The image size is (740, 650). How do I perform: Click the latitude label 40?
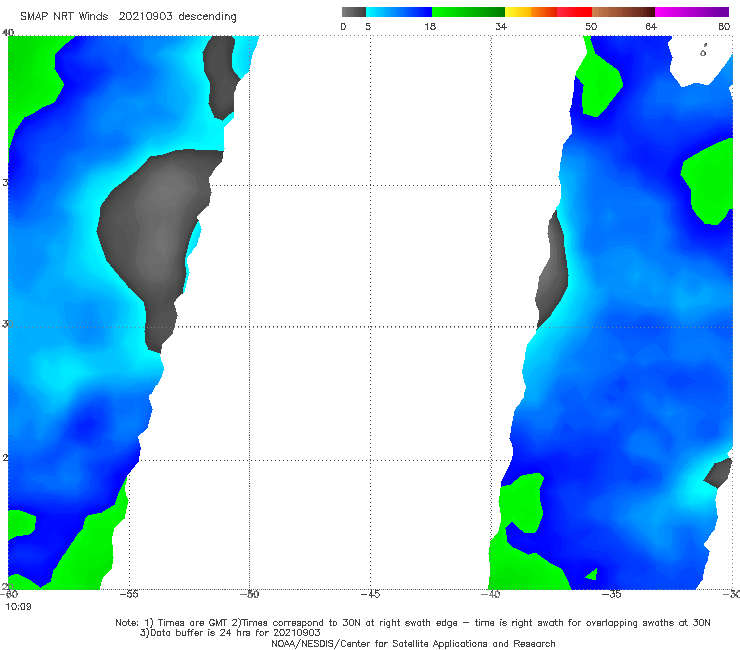[8, 33]
